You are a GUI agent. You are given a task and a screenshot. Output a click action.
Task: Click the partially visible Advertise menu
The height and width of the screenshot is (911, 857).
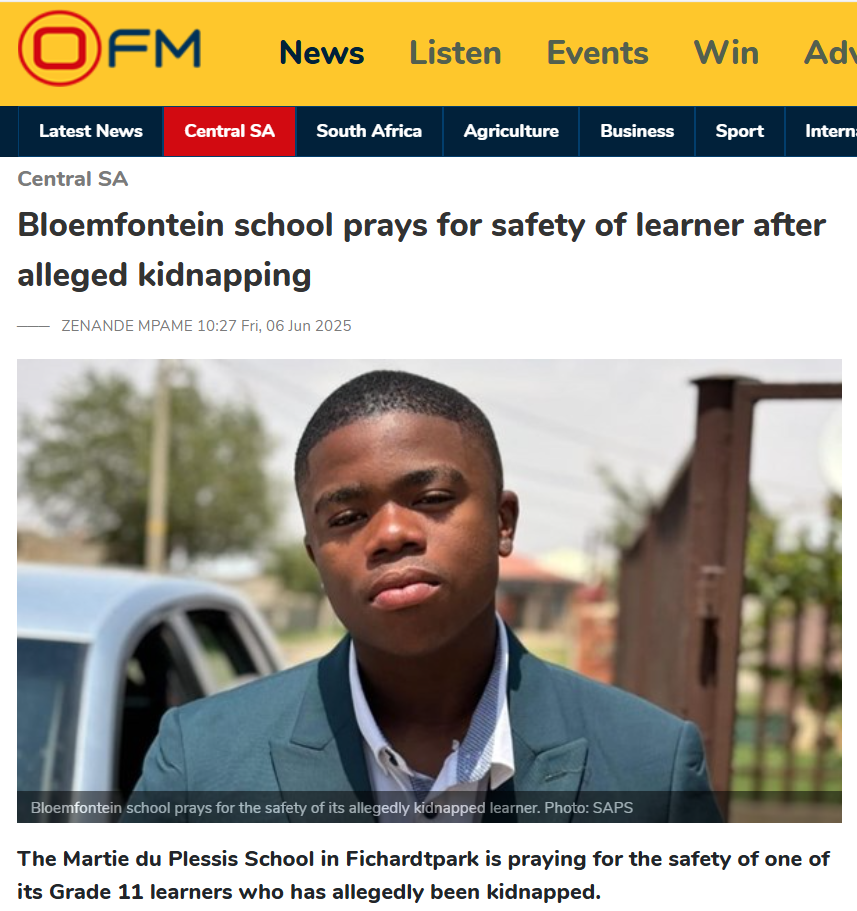pyautogui.click(x=830, y=53)
